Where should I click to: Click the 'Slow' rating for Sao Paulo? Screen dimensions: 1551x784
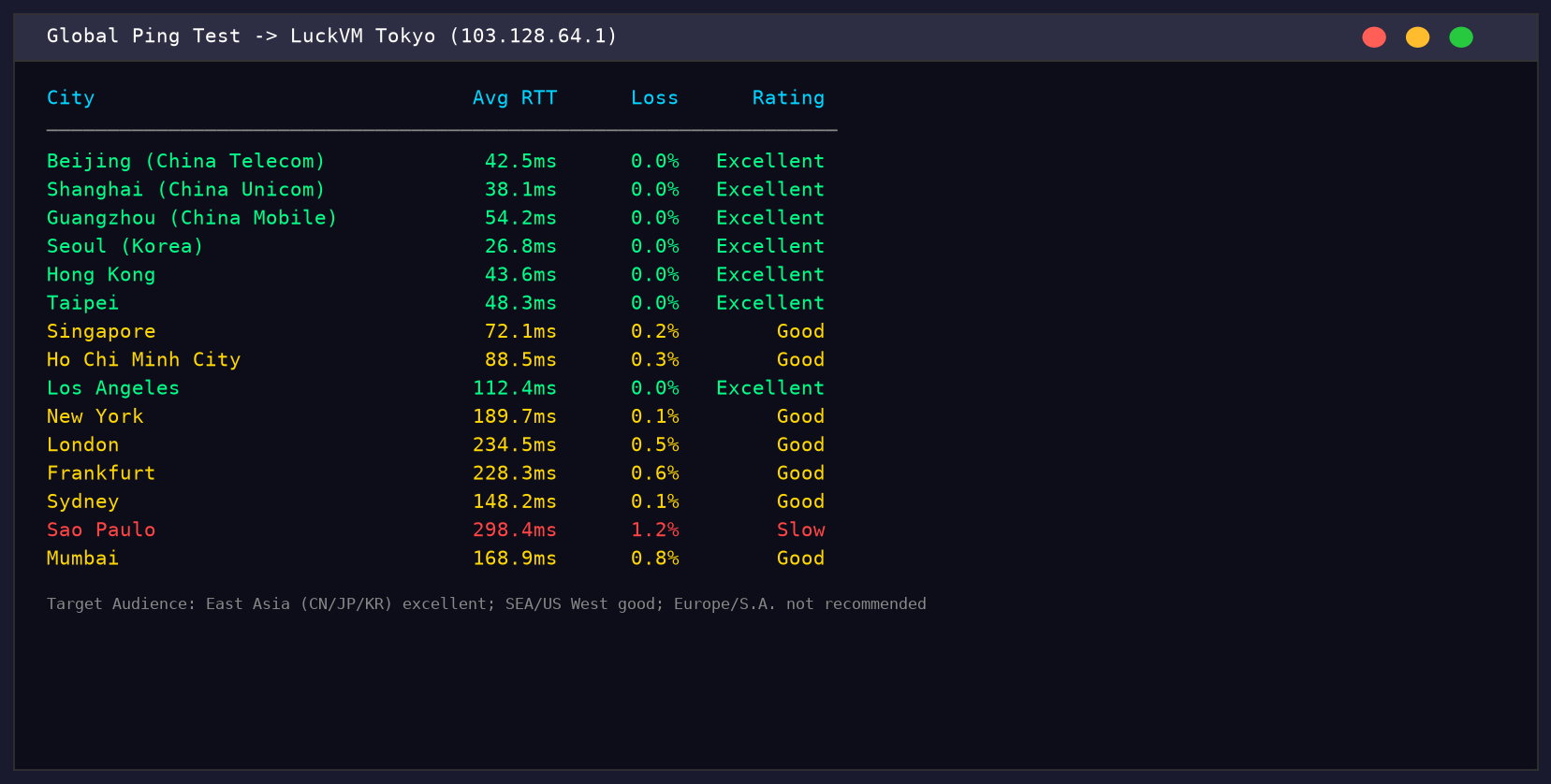pyautogui.click(x=801, y=530)
